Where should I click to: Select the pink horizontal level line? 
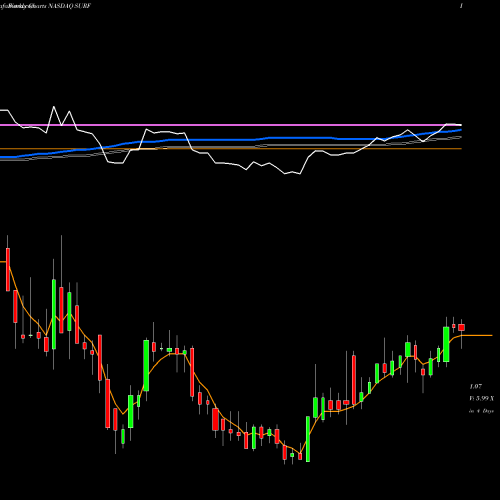click(x=231, y=125)
